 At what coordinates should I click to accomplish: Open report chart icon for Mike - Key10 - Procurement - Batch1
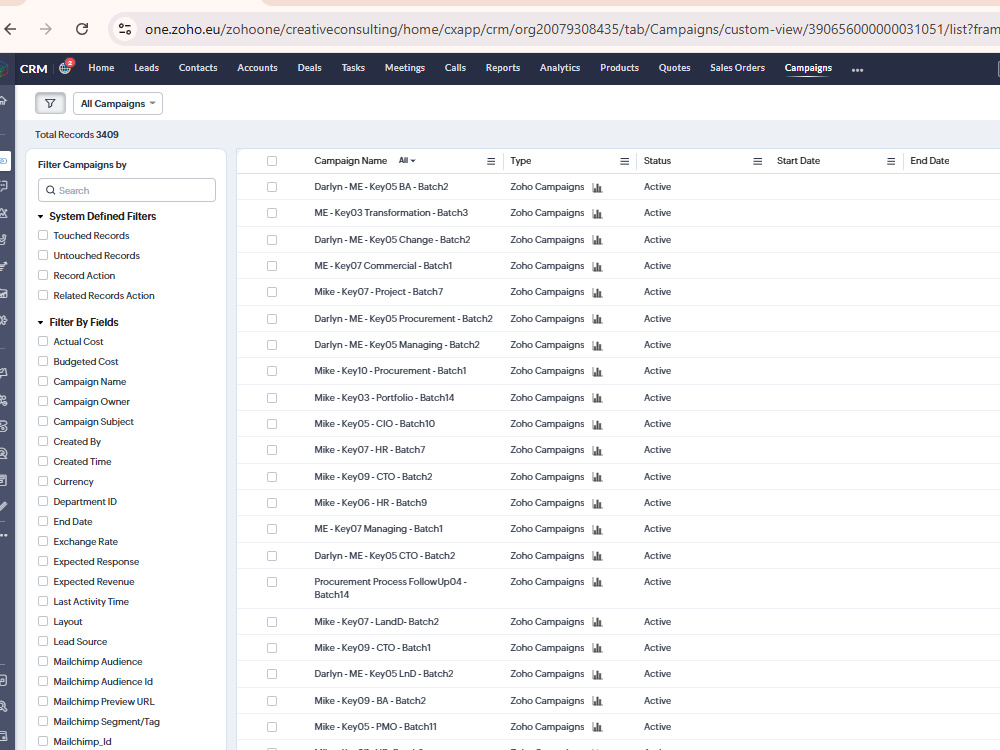coord(597,372)
